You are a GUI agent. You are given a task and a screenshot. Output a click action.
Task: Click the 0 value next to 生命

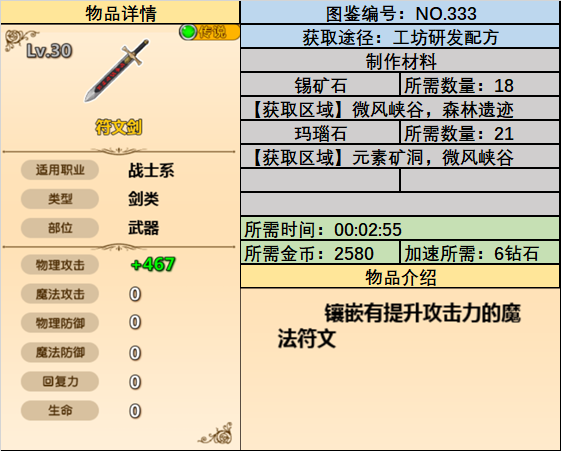pyautogui.click(x=135, y=411)
